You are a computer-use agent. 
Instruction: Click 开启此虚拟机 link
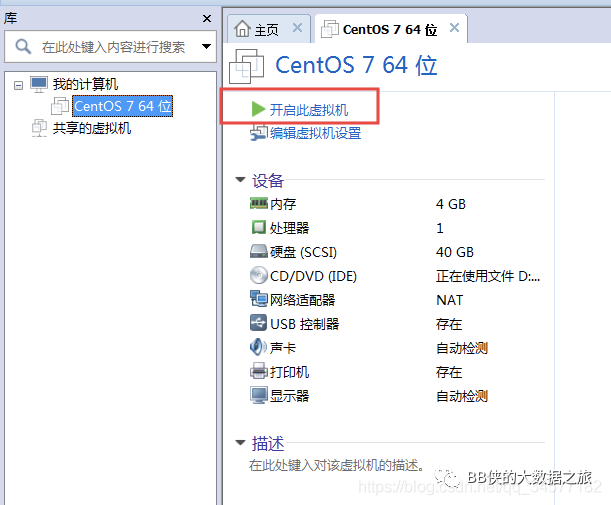pos(309,109)
